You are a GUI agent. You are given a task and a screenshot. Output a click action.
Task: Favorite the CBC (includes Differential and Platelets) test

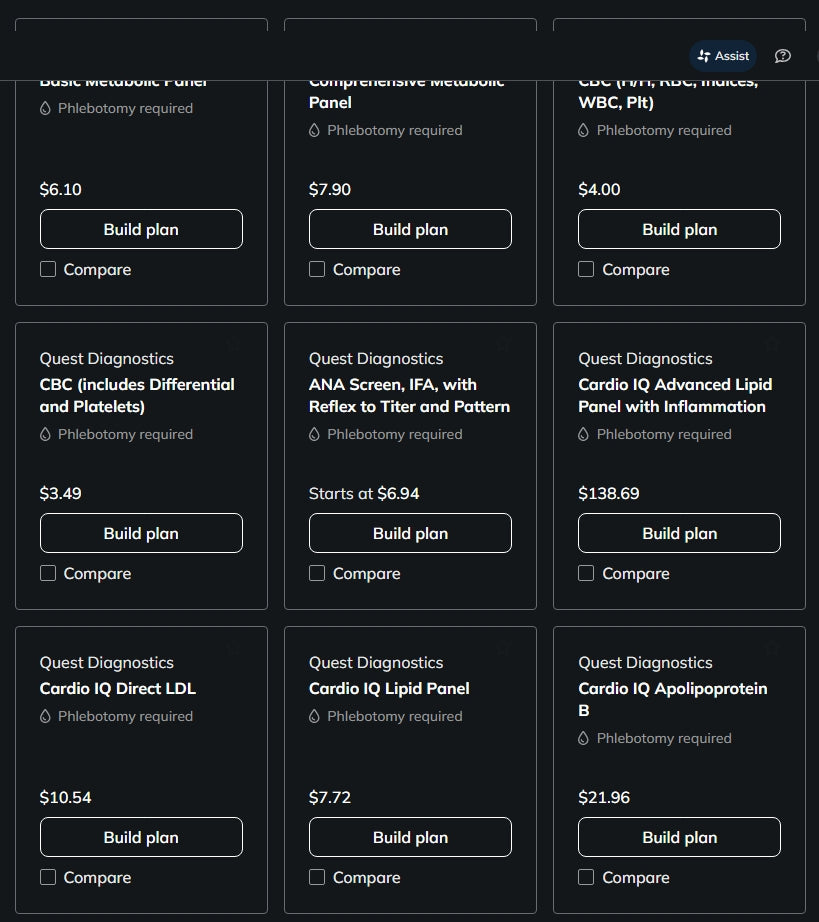click(233, 344)
